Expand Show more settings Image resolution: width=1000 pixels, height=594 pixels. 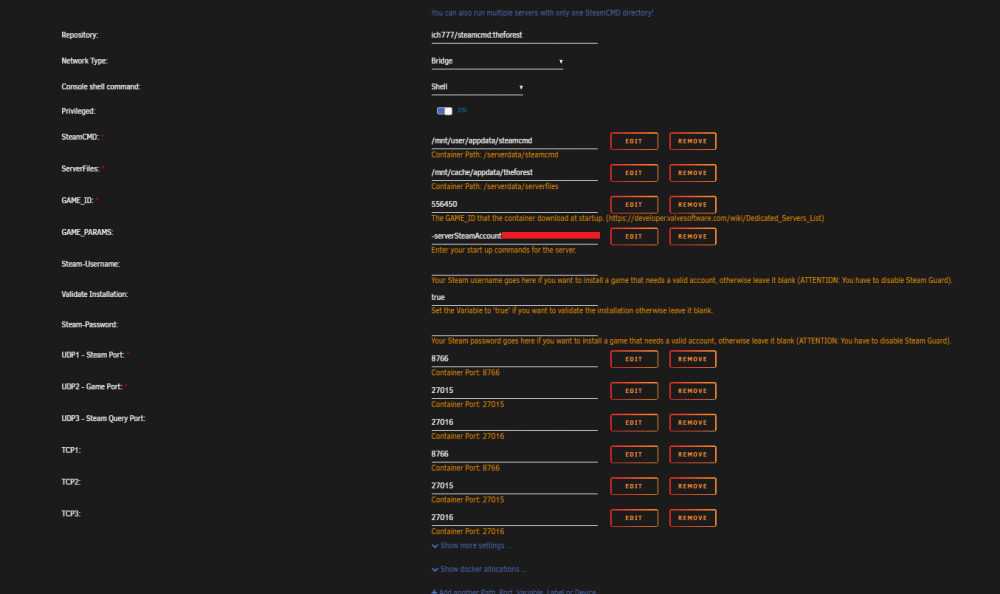[x=472, y=546]
